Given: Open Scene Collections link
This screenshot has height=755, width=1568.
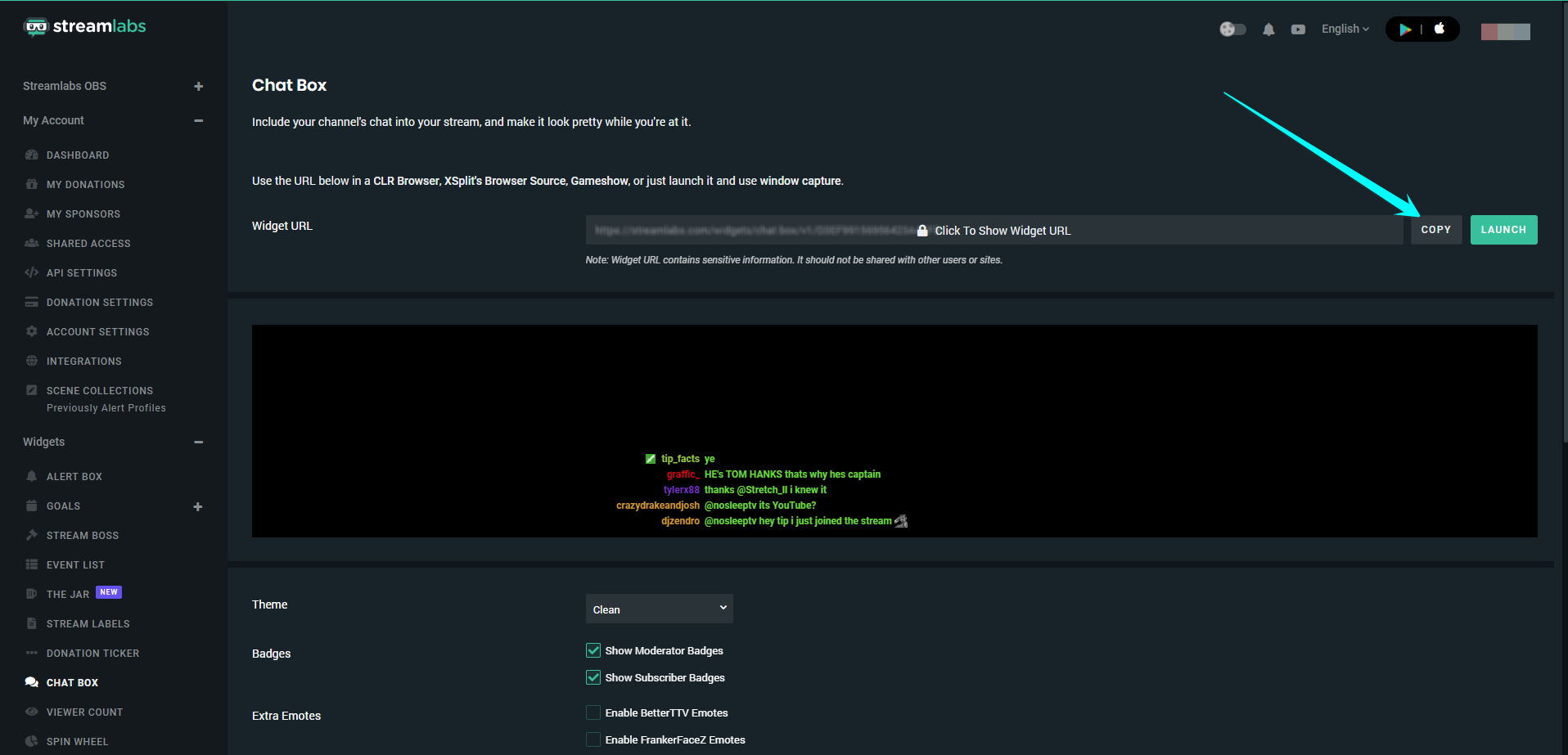Looking at the screenshot, I should pyautogui.click(x=100, y=391).
